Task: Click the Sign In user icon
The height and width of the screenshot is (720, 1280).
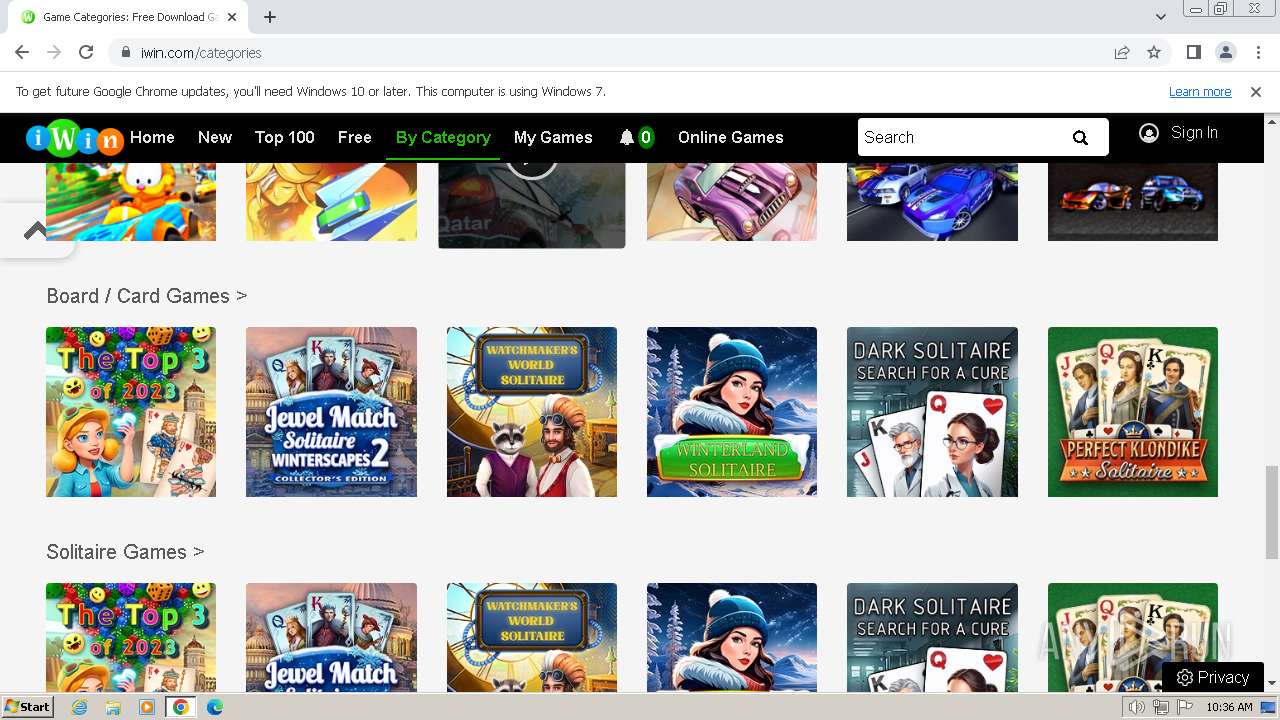Action: 1149,133
